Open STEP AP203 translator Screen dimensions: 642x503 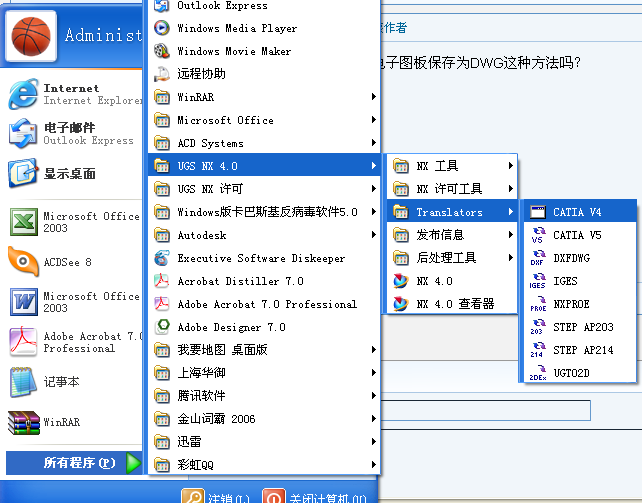(580, 327)
